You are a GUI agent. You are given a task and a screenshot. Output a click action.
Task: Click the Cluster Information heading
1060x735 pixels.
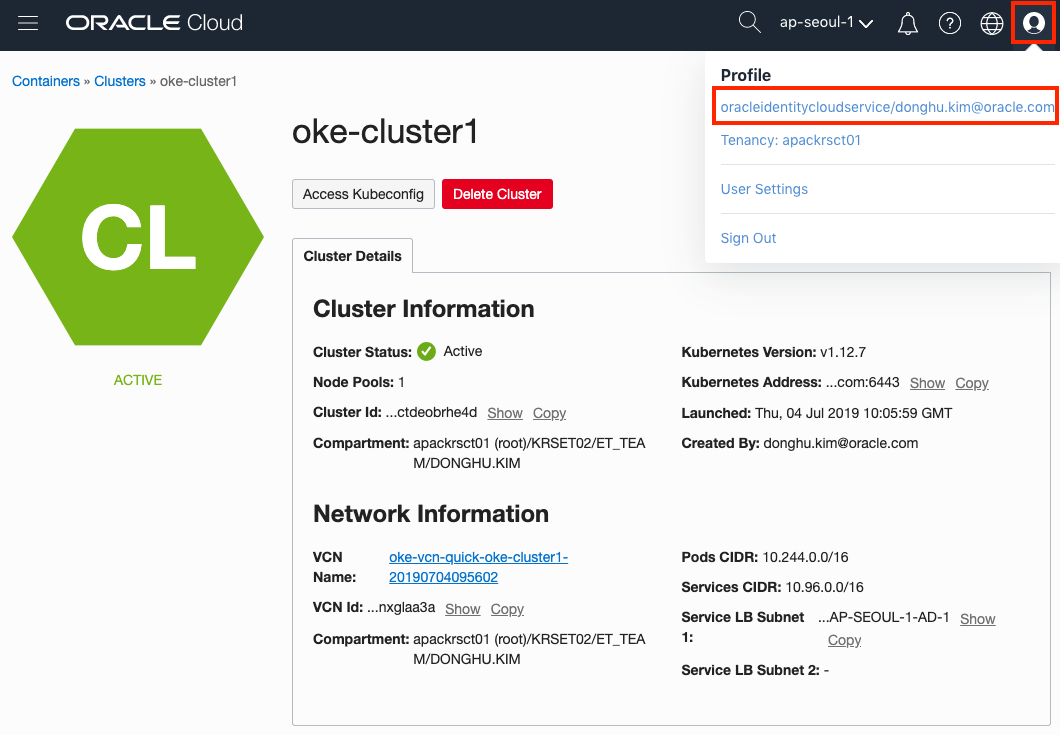(x=423, y=308)
